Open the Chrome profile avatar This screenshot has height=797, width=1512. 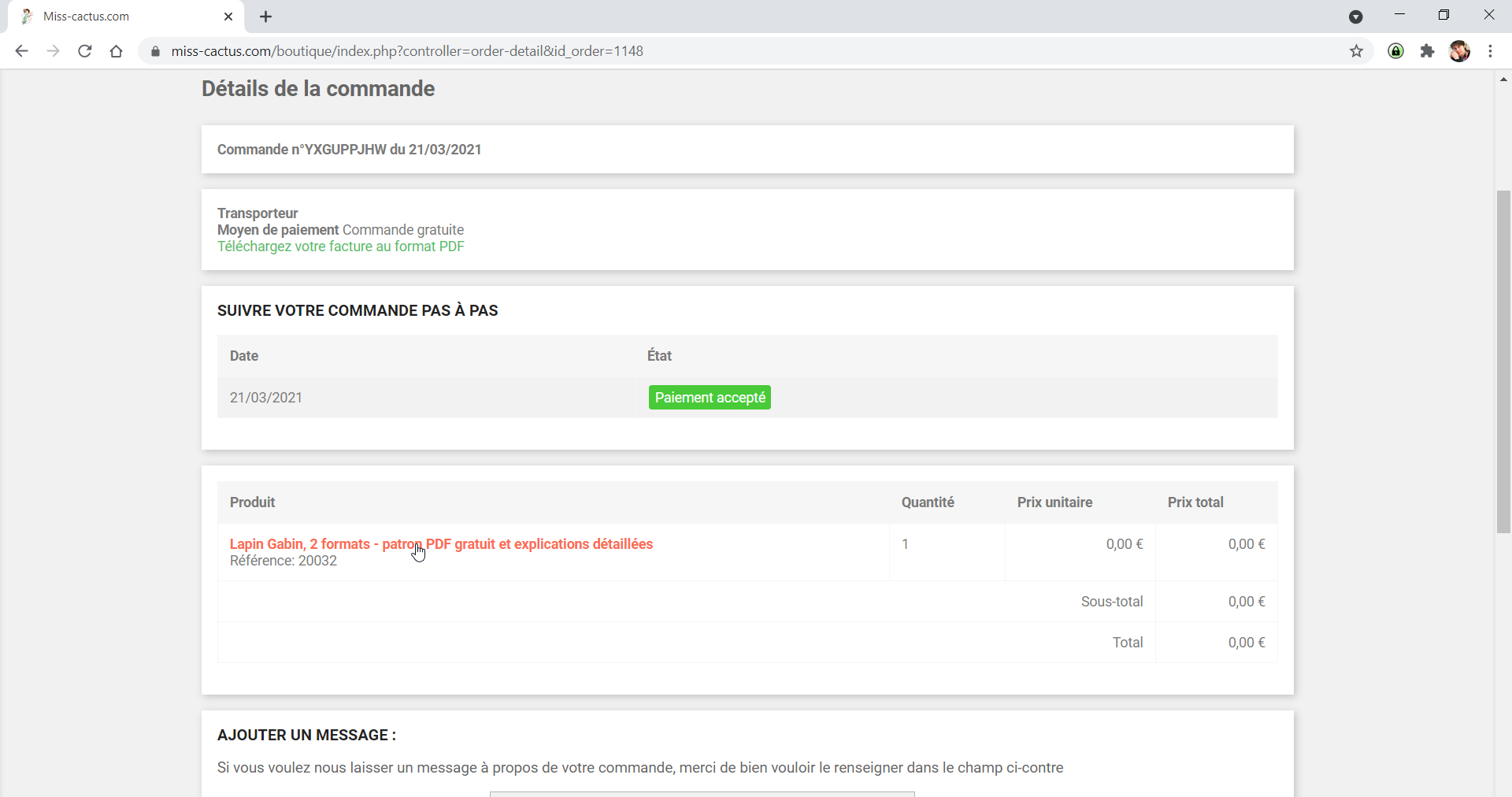[1459, 51]
